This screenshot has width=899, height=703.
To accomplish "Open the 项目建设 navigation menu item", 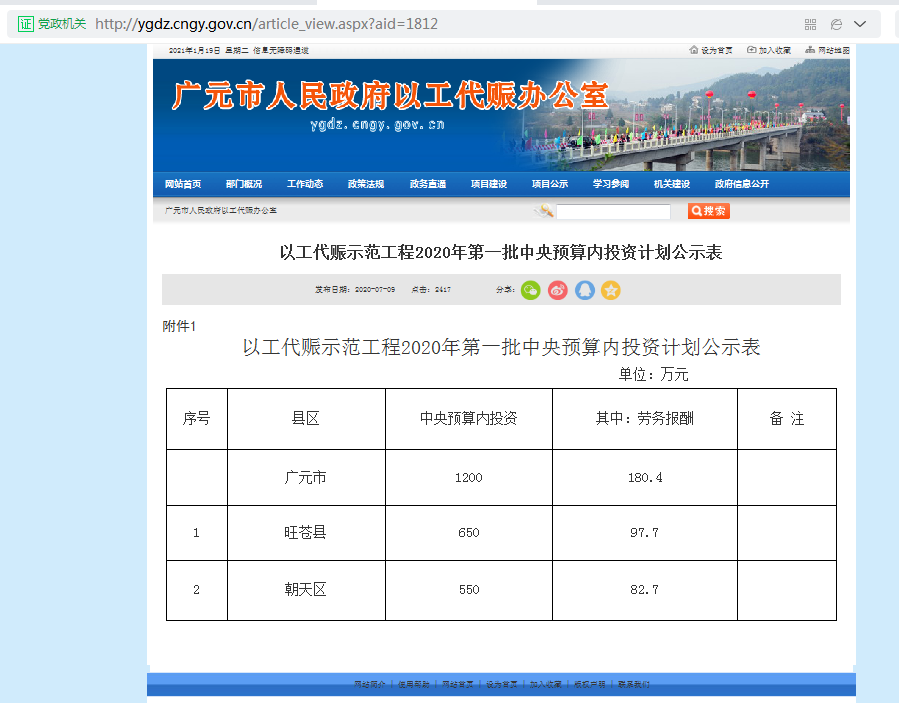I will (489, 184).
